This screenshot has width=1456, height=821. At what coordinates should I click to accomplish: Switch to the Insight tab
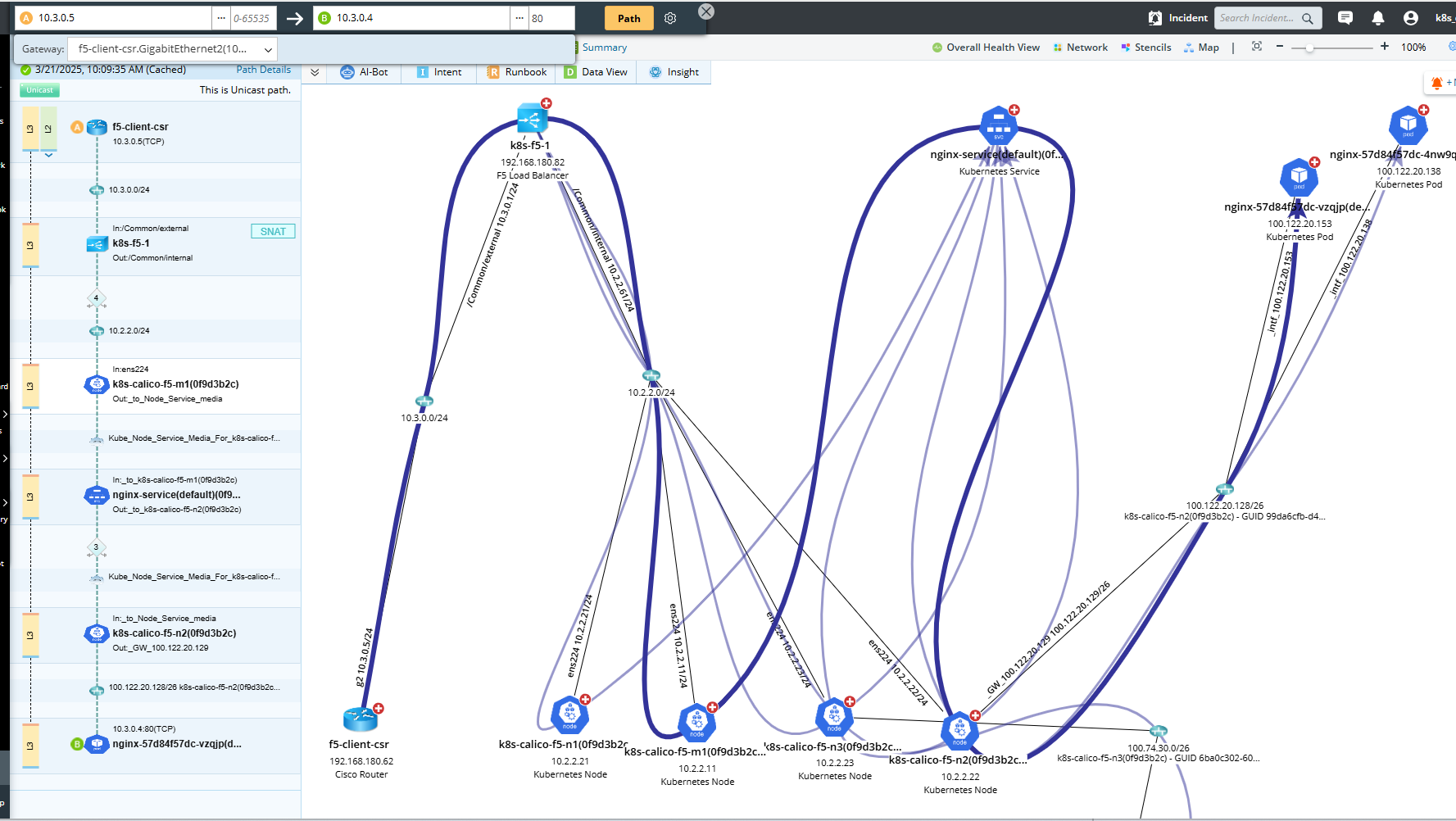674,72
